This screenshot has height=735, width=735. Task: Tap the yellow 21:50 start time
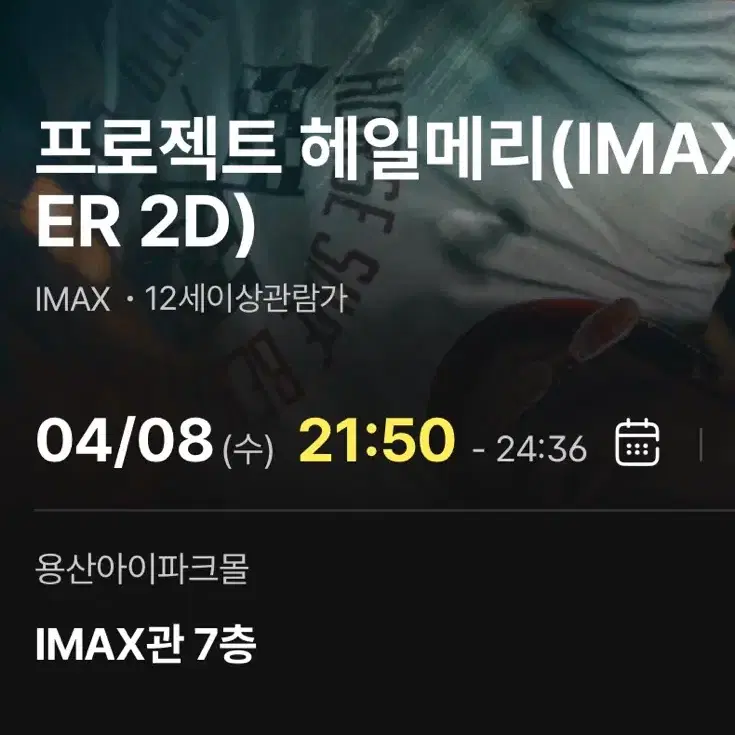click(x=376, y=440)
